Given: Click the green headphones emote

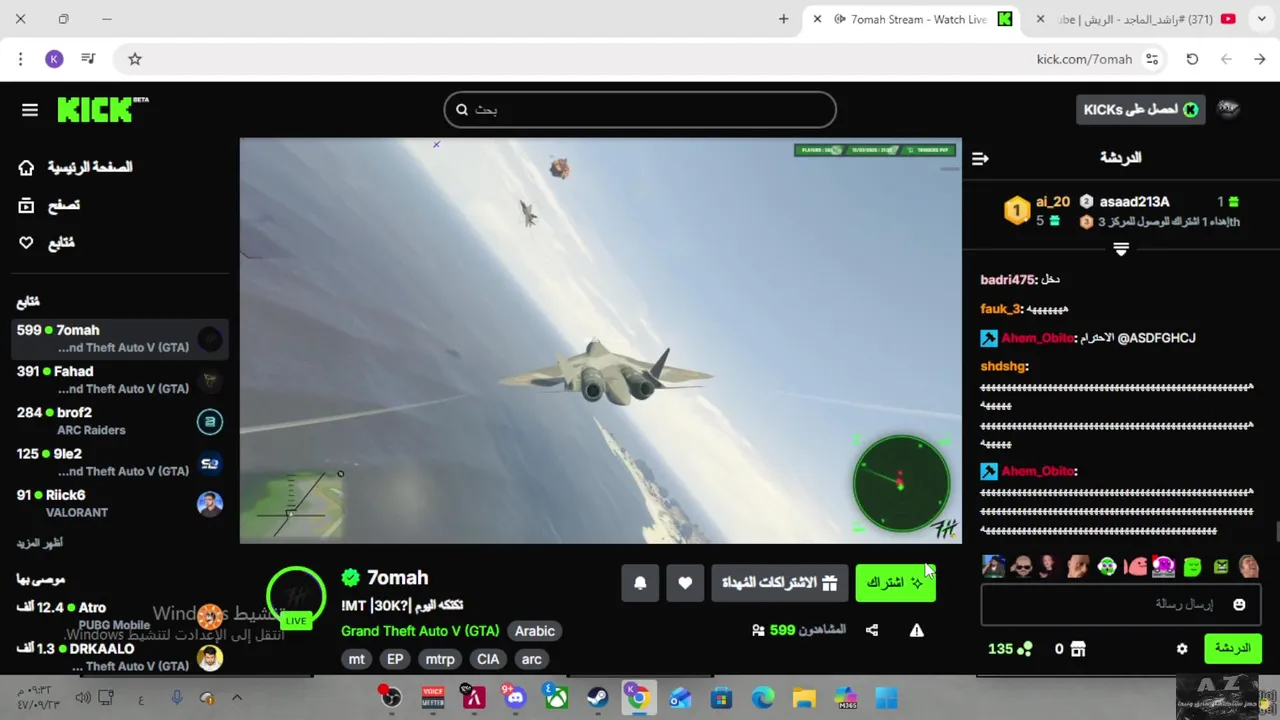Looking at the screenshot, I should (1107, 567).
